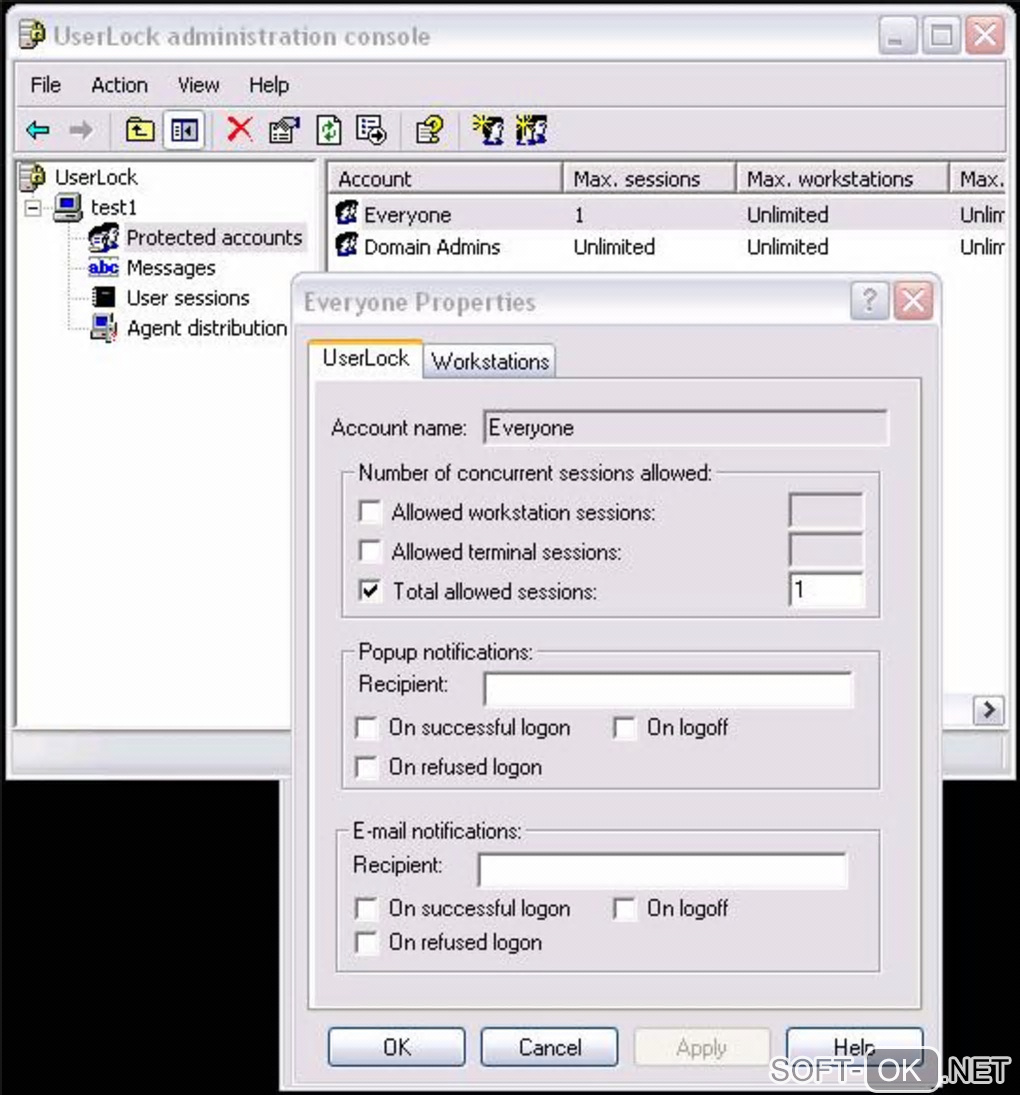Click the Account column header
Viewport: 1020px width, 1095px height.
(x=445, y=179)
